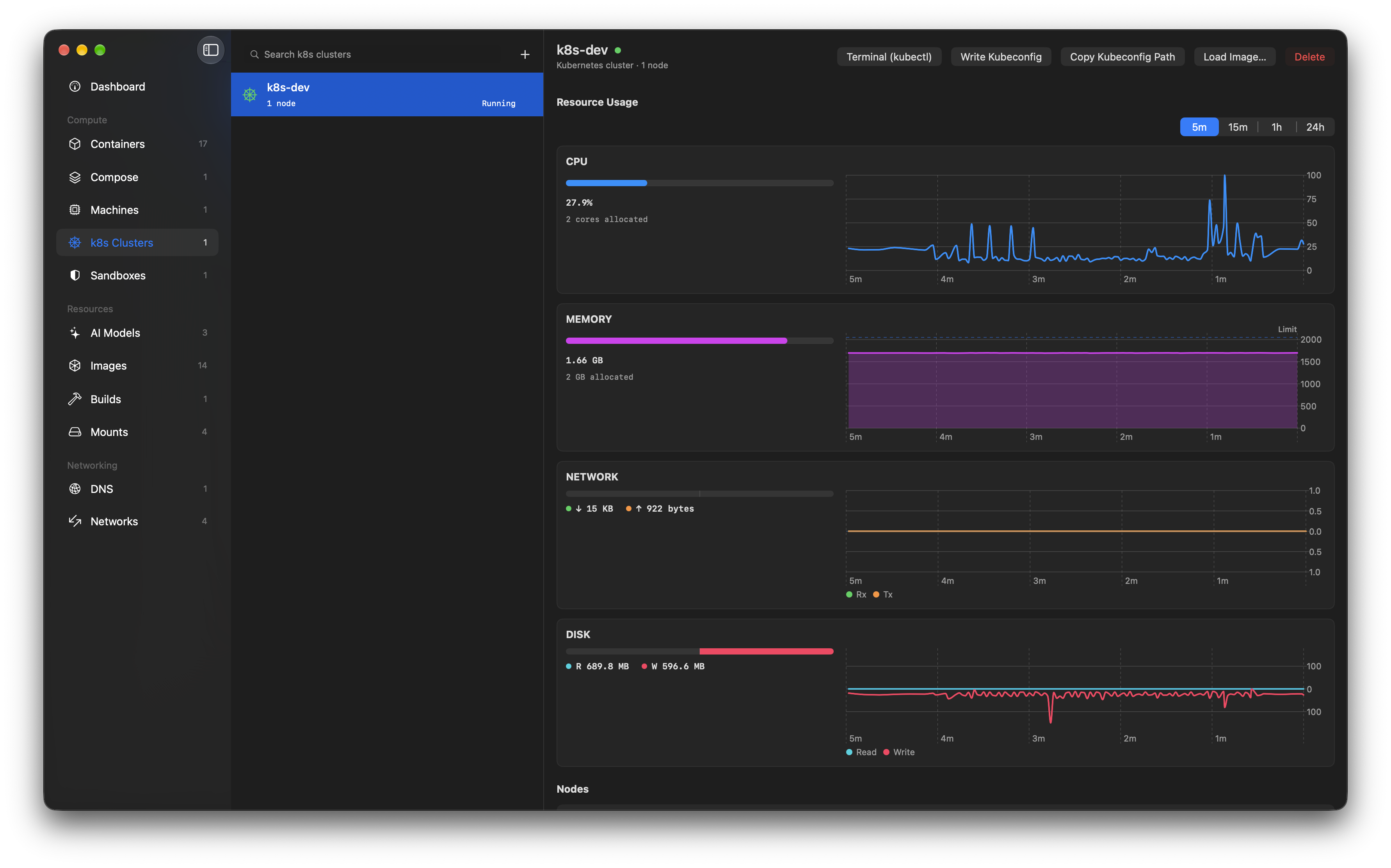Switch time range to 24h

pos(1315,128)
